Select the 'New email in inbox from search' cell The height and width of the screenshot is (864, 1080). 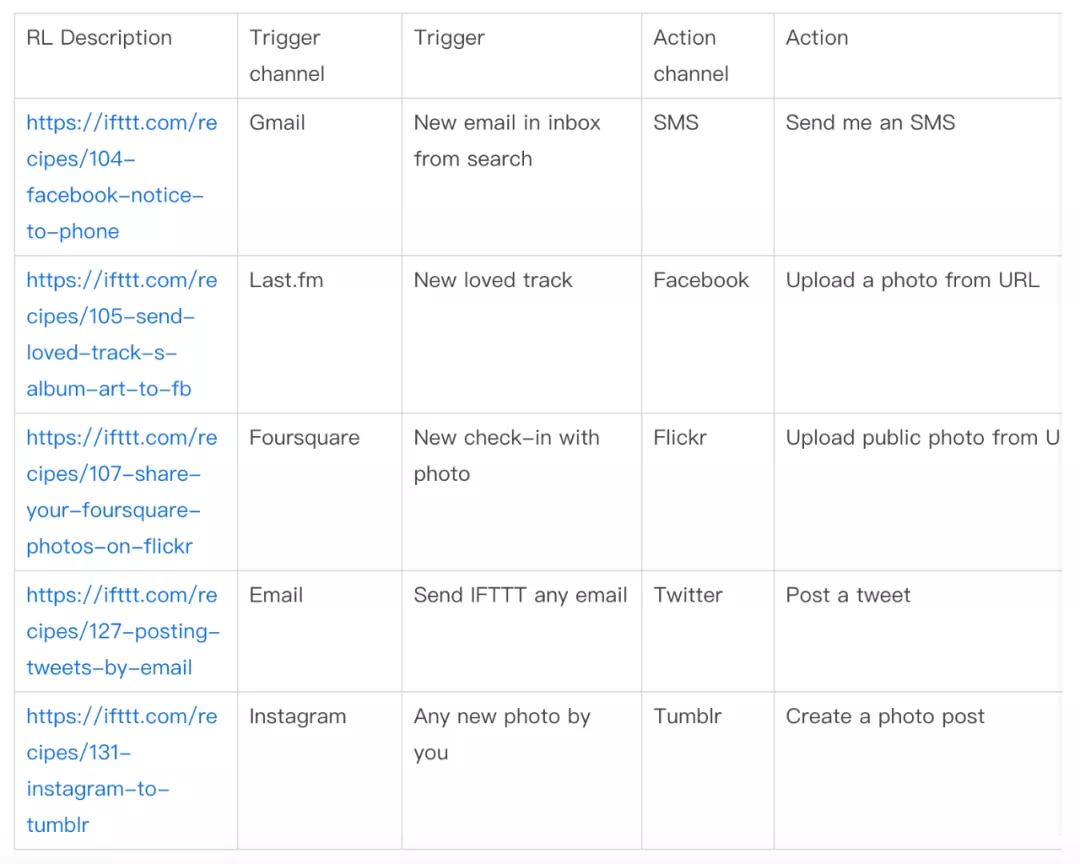click(507, 141)
